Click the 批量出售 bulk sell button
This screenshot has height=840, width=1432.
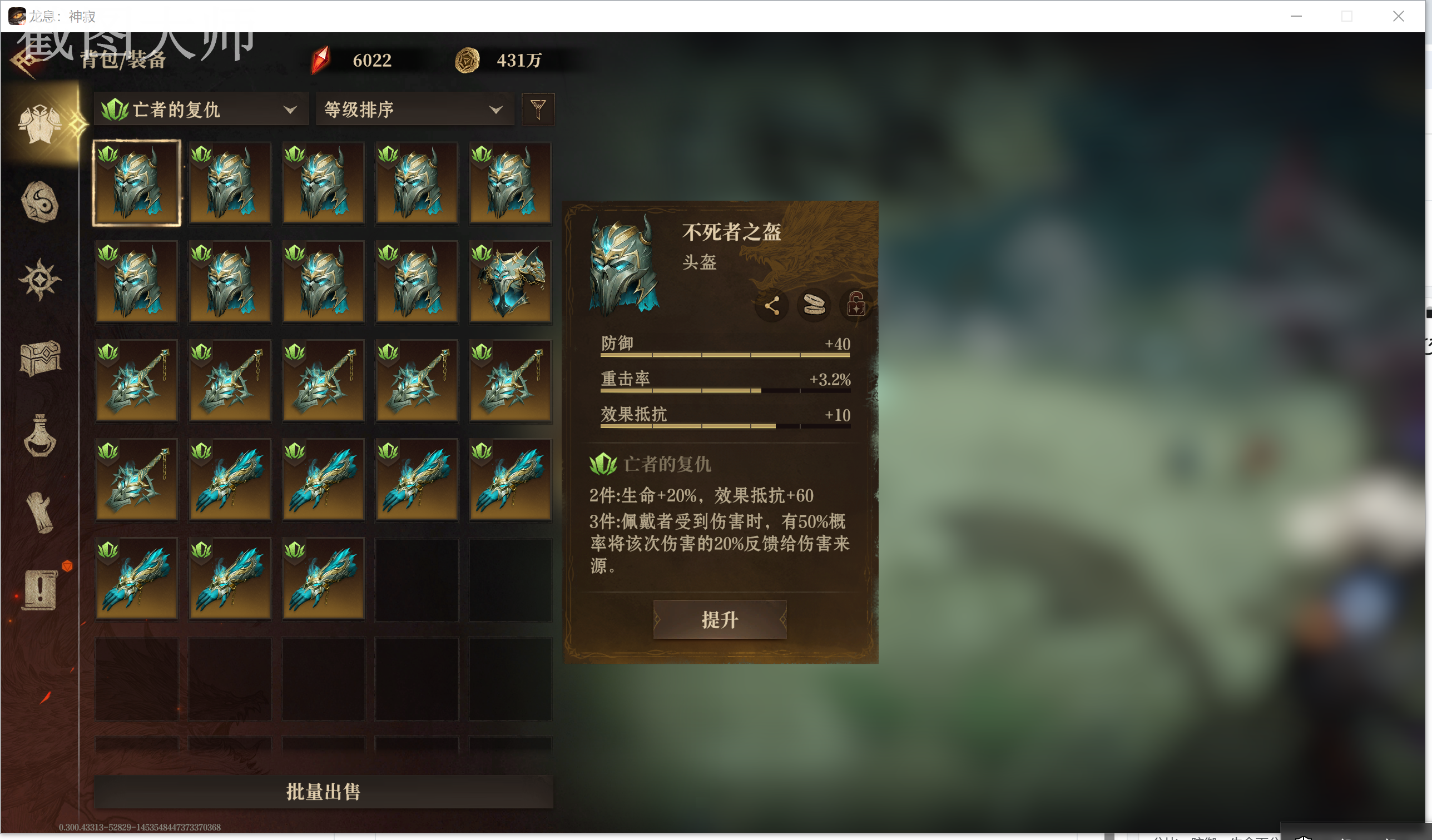click(323, 792)
